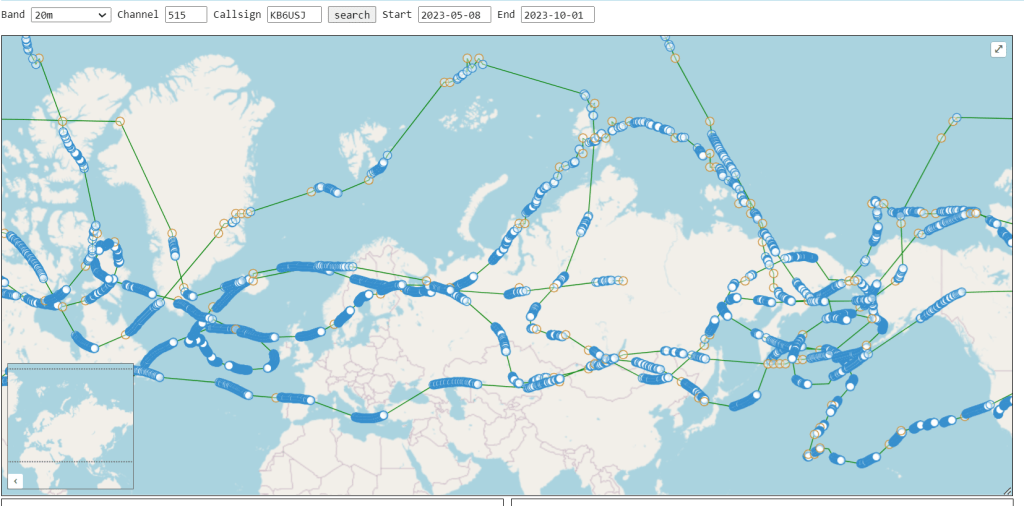This screenshot has height=506, width=1024.
Task: Click the Start date field 2023-05-08
Action: point(454,15)
